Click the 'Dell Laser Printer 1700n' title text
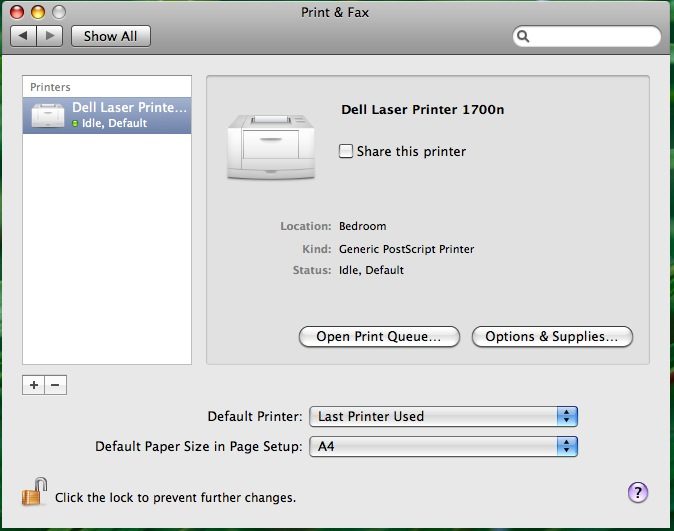The height and width of the screenshot is (531, 674). [423, 110]
